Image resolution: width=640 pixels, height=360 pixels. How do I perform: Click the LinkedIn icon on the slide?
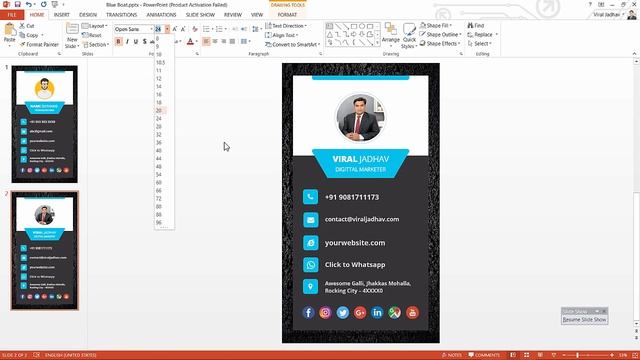click(x=377, y=313)
